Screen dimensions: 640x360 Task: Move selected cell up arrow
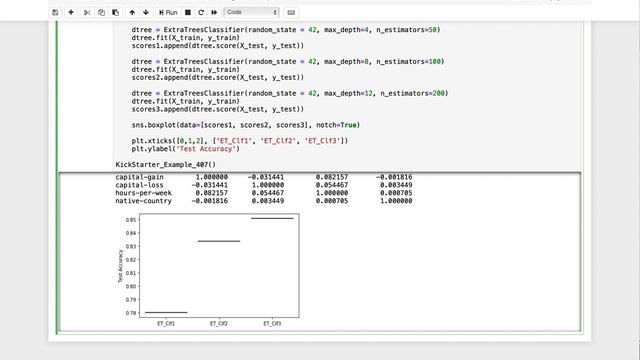tap(132, 13)
